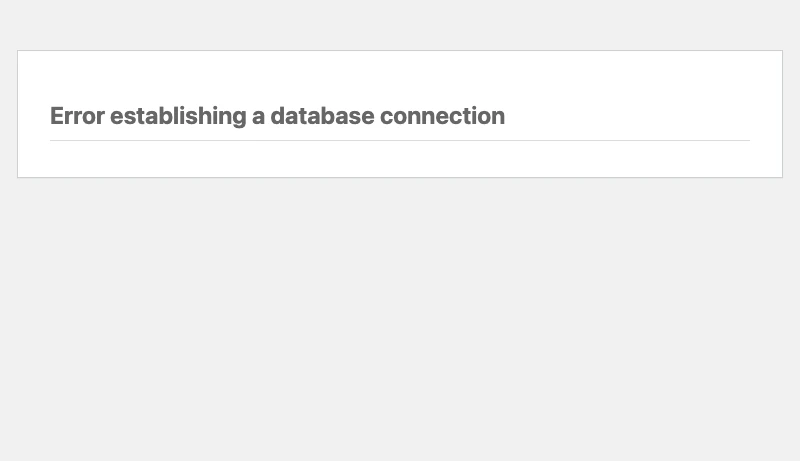Click the top-right corner of the error box
Image resolution: width=800 pixels, height=461 pixels.
782,50
